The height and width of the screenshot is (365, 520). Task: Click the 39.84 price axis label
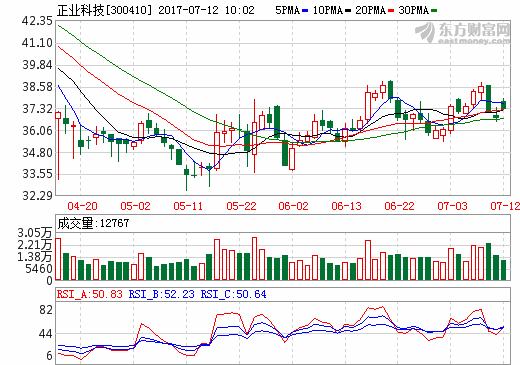pyautogui.click(x=37, y=65)
